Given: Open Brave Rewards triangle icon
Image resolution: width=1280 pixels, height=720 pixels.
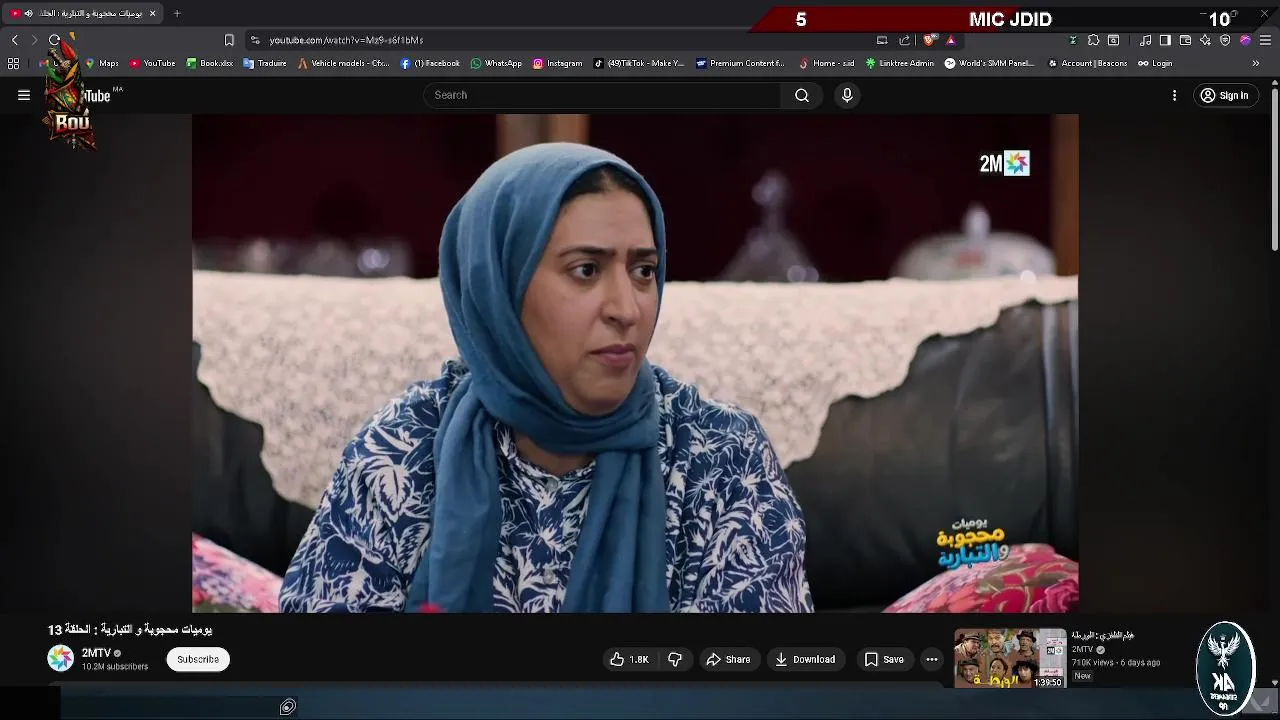Looking at the screenshot, I should [951, 40].
